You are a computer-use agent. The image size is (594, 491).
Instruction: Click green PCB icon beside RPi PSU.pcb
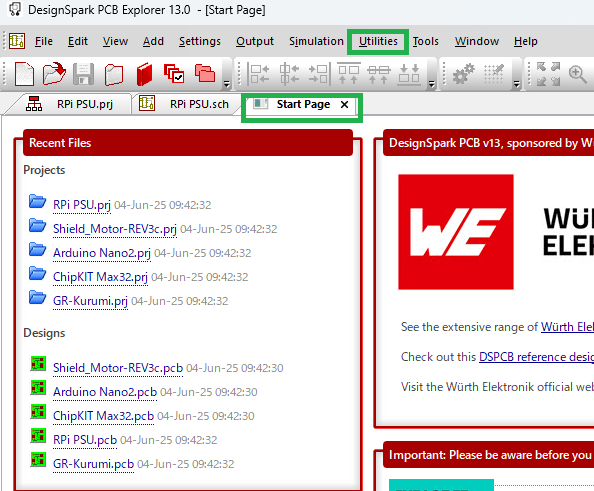coord(38,436)
